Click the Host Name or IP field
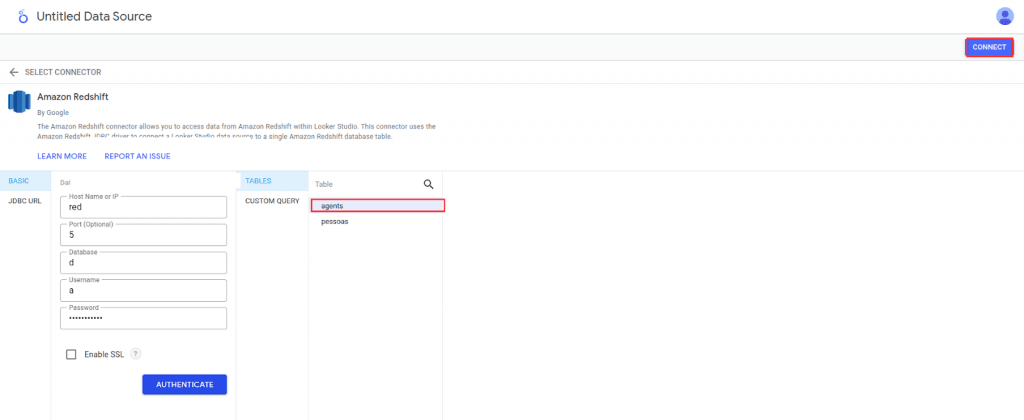This screenshot has width=1024, height=420. 143,208
